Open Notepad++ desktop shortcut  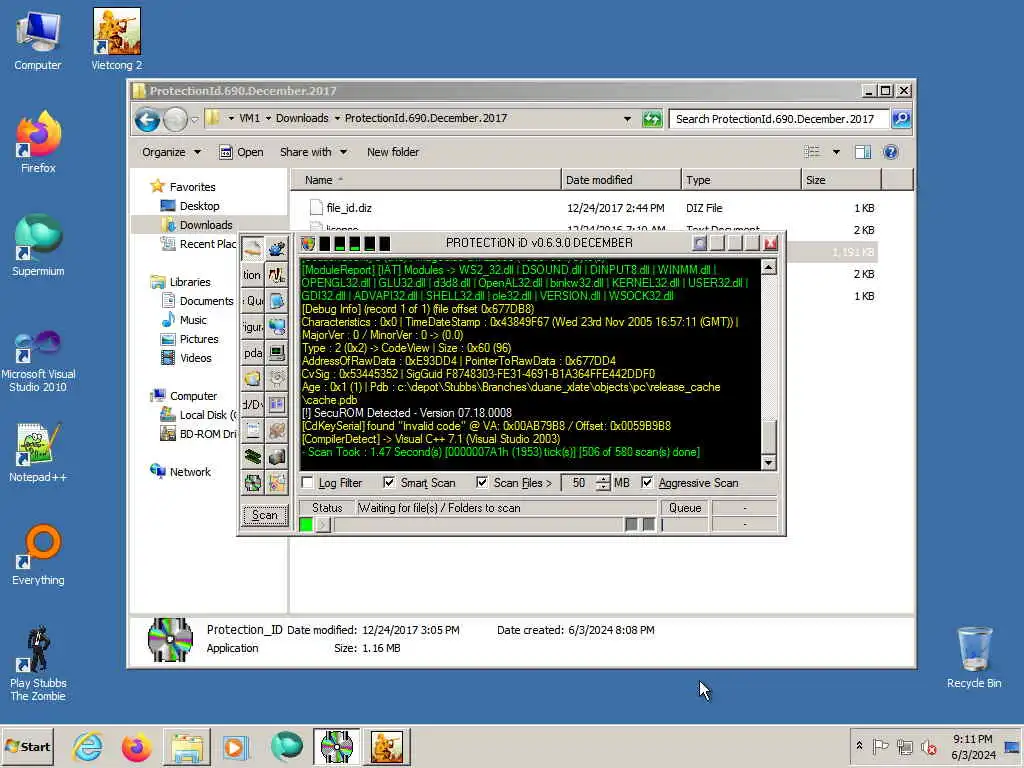coord(38,452)
